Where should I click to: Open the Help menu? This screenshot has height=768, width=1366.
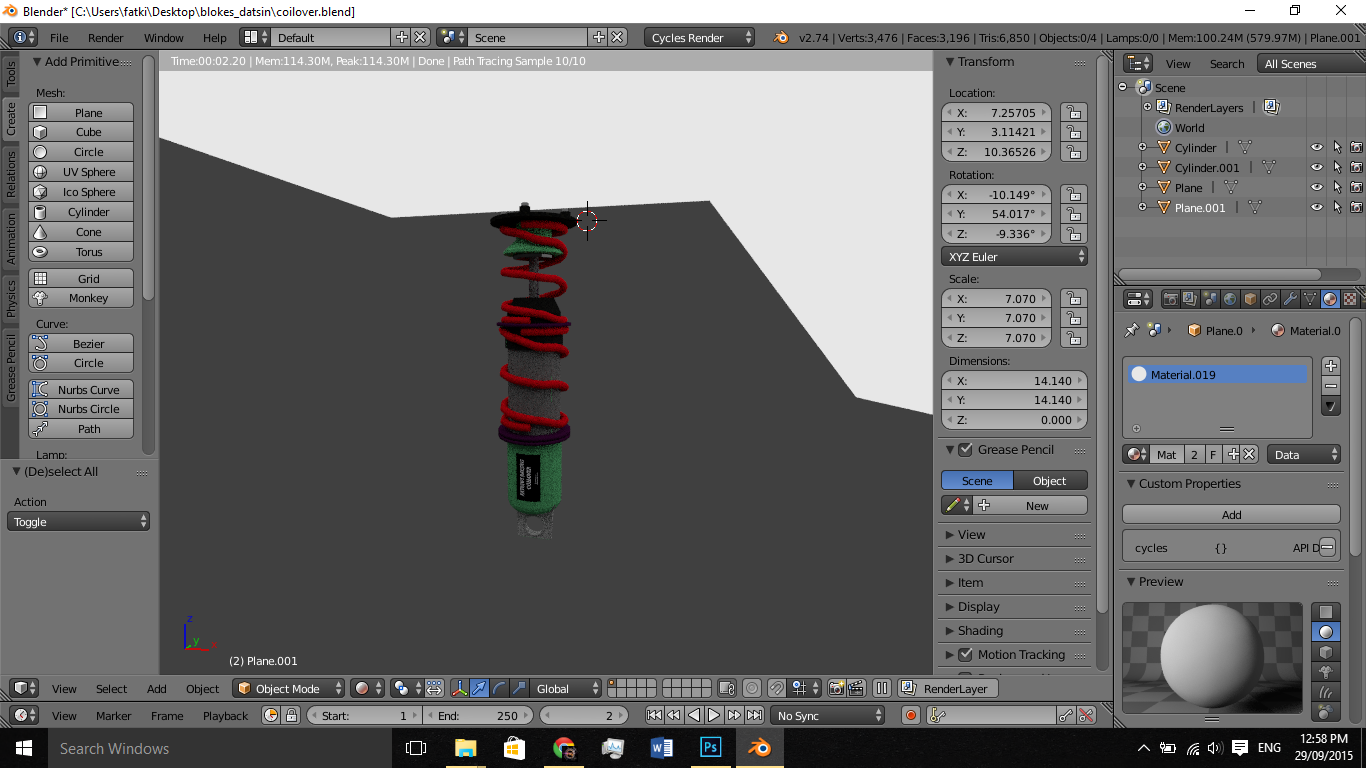(215, 38)
